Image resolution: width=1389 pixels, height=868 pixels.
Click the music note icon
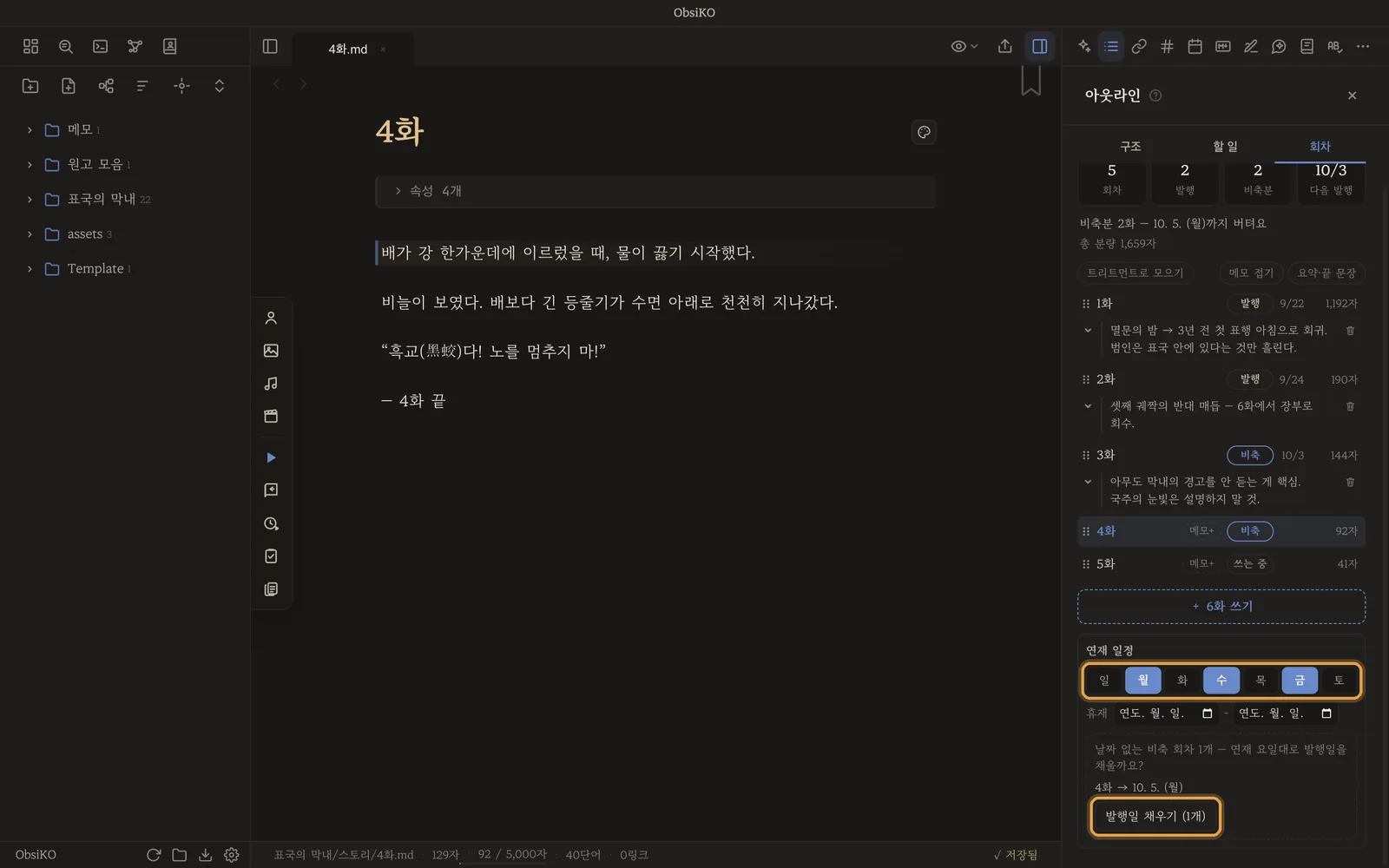pos(271,384)
